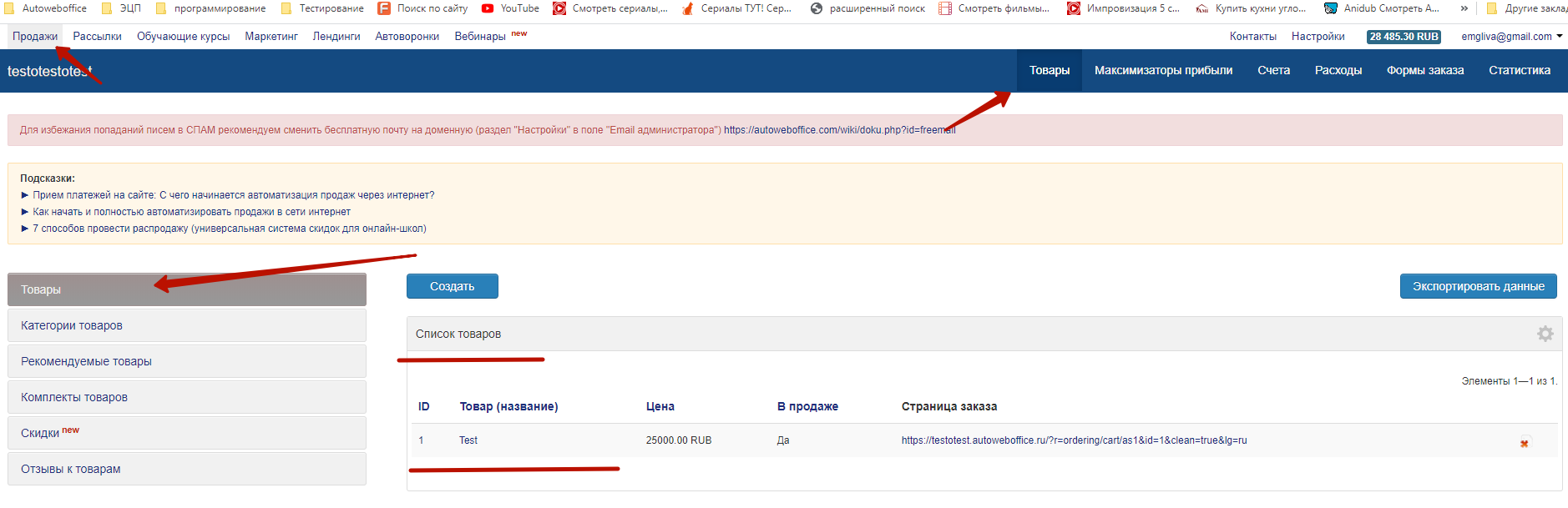The height and width of the screenshot is (508, 1568).
Task: Open the Продажи menu
Action: [35, 37]
